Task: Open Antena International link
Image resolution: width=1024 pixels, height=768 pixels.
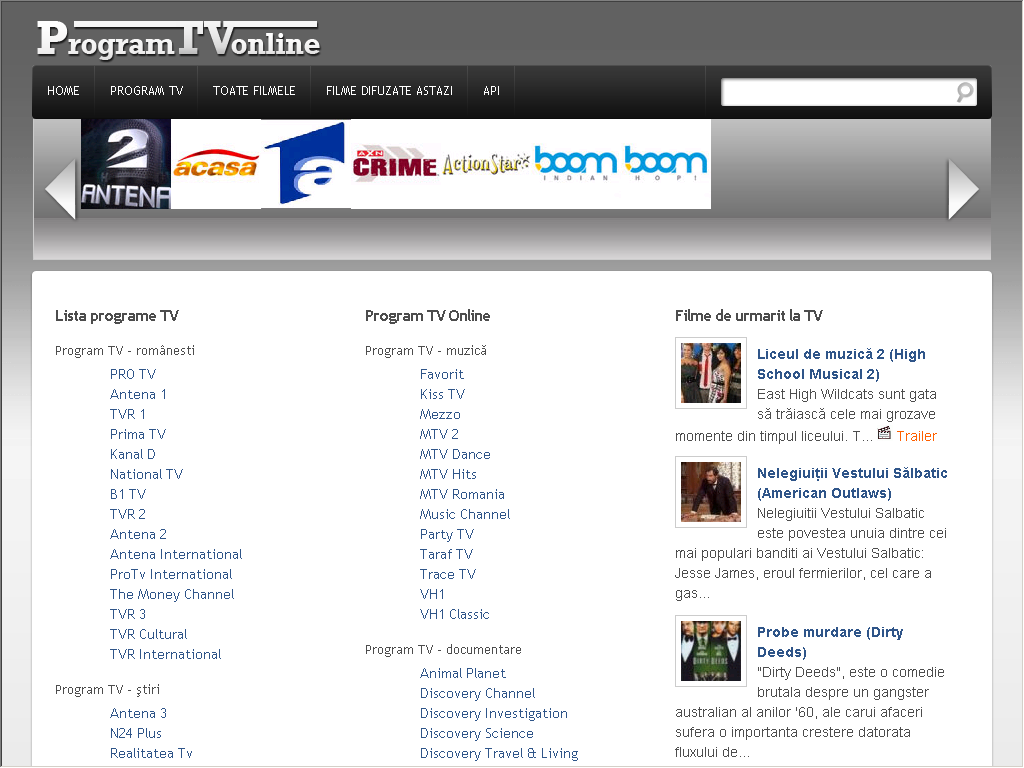Action: tap(176, 554)
